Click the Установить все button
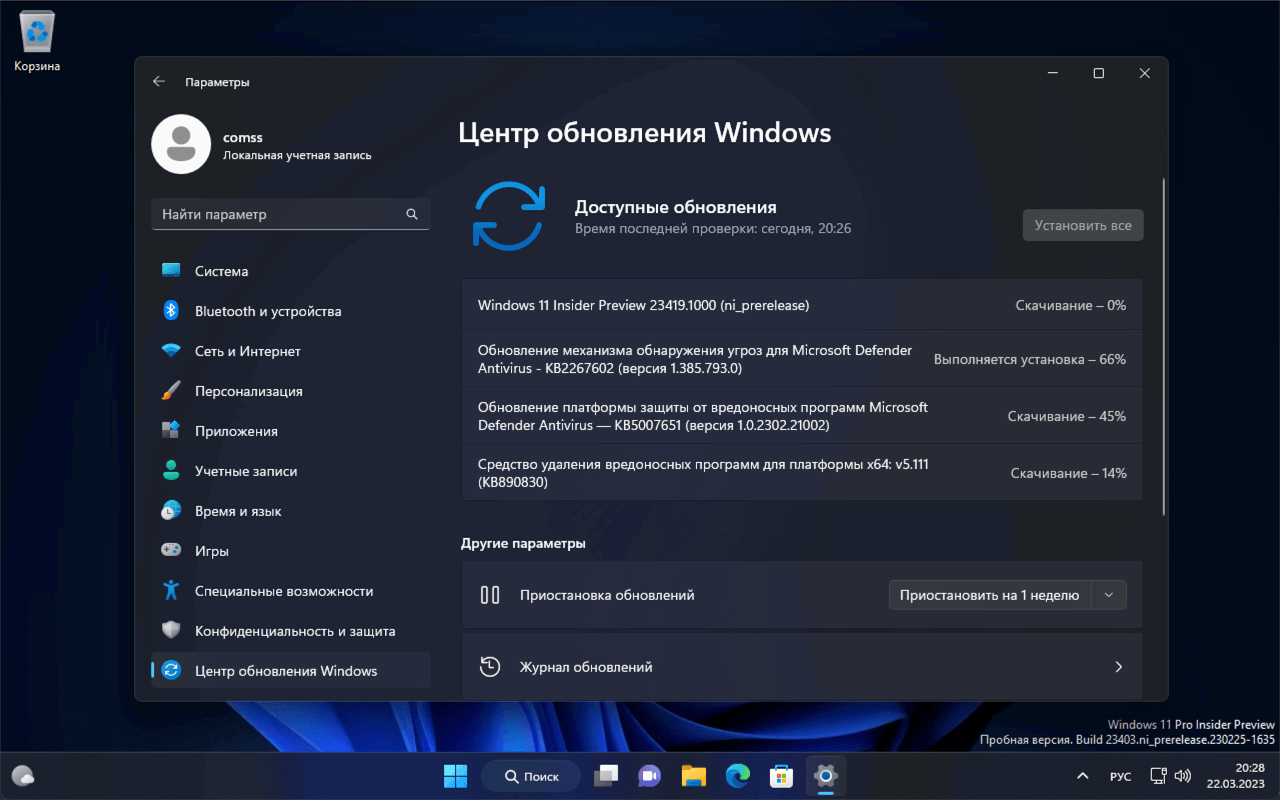 coord(1082,224)
